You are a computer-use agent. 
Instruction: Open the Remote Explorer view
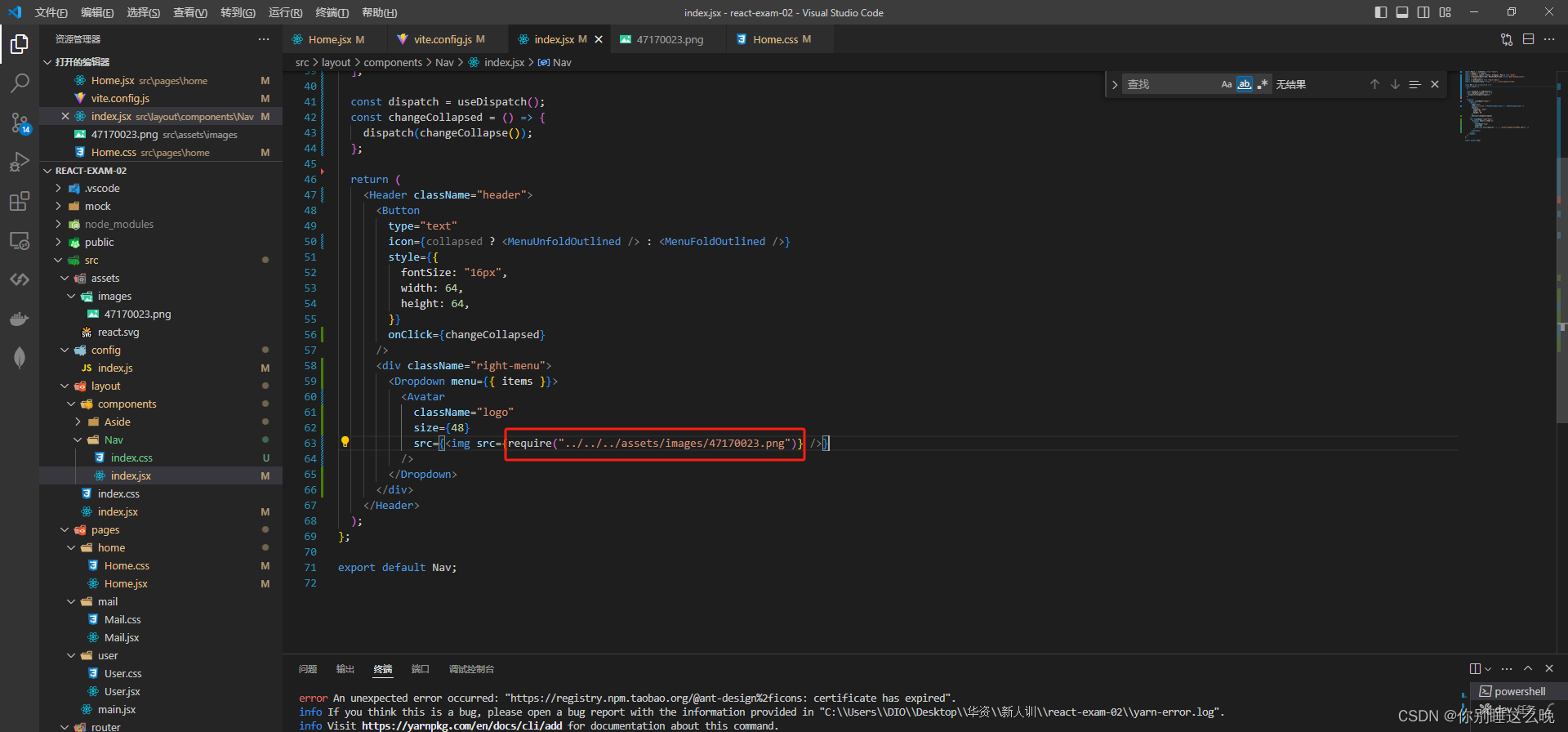[x=20, y=240]
